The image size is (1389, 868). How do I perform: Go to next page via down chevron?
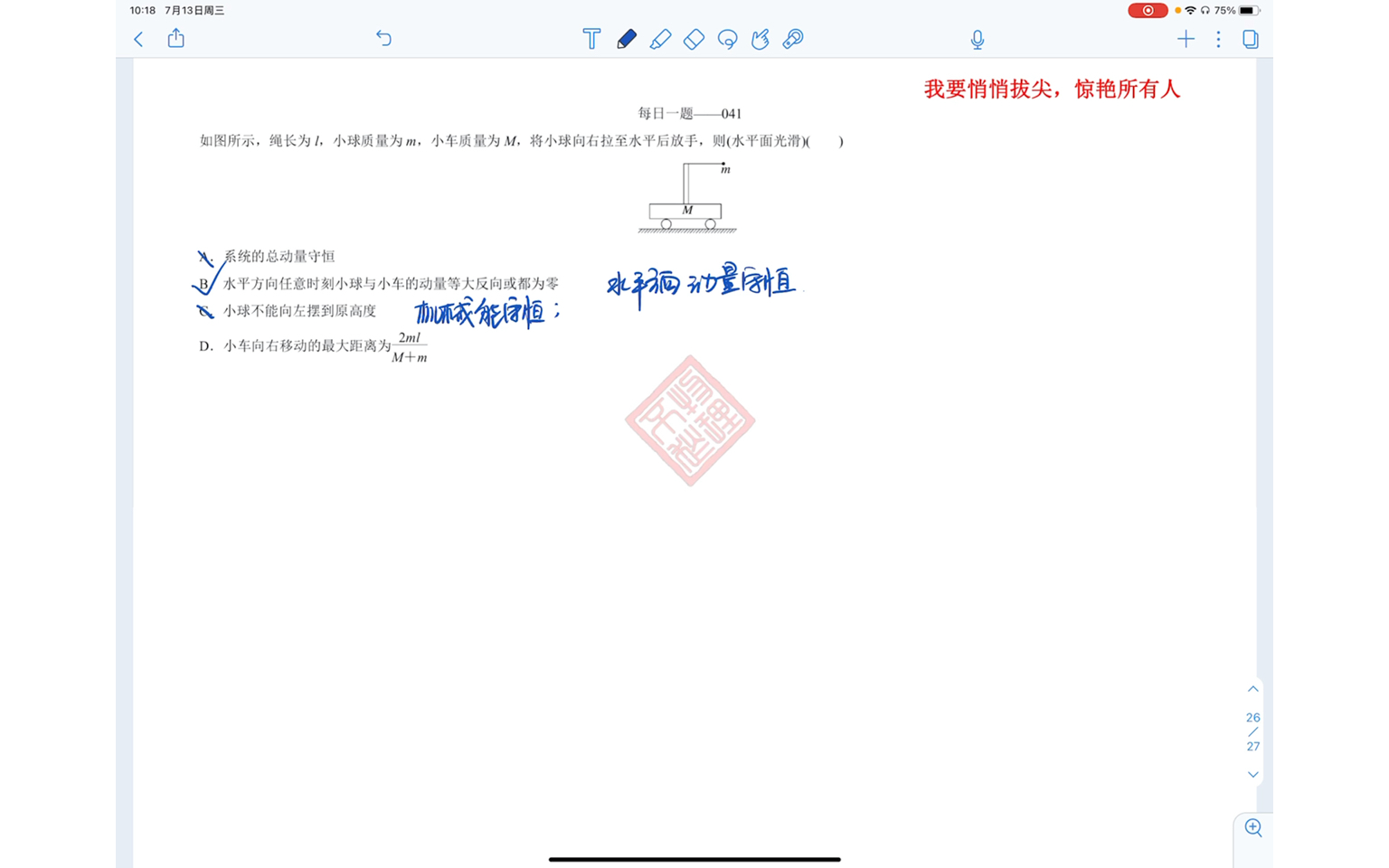(x=1252, y=775)
